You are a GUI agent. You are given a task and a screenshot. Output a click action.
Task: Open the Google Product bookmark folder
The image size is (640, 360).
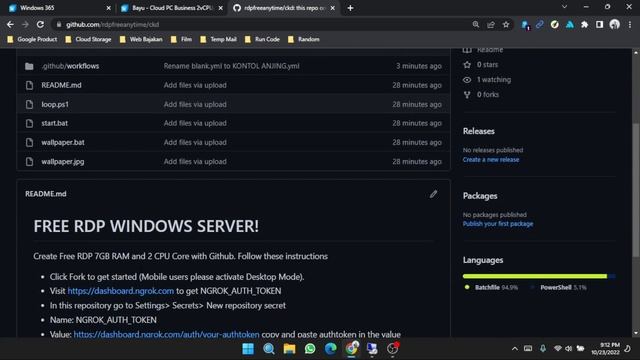(x=32, y=39)
